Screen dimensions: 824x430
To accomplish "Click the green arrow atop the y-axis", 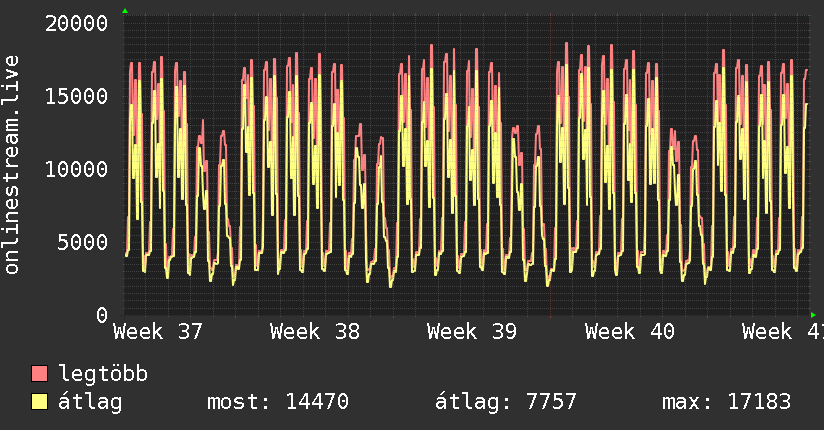I will pyautogui.click(x=125, y=11).
